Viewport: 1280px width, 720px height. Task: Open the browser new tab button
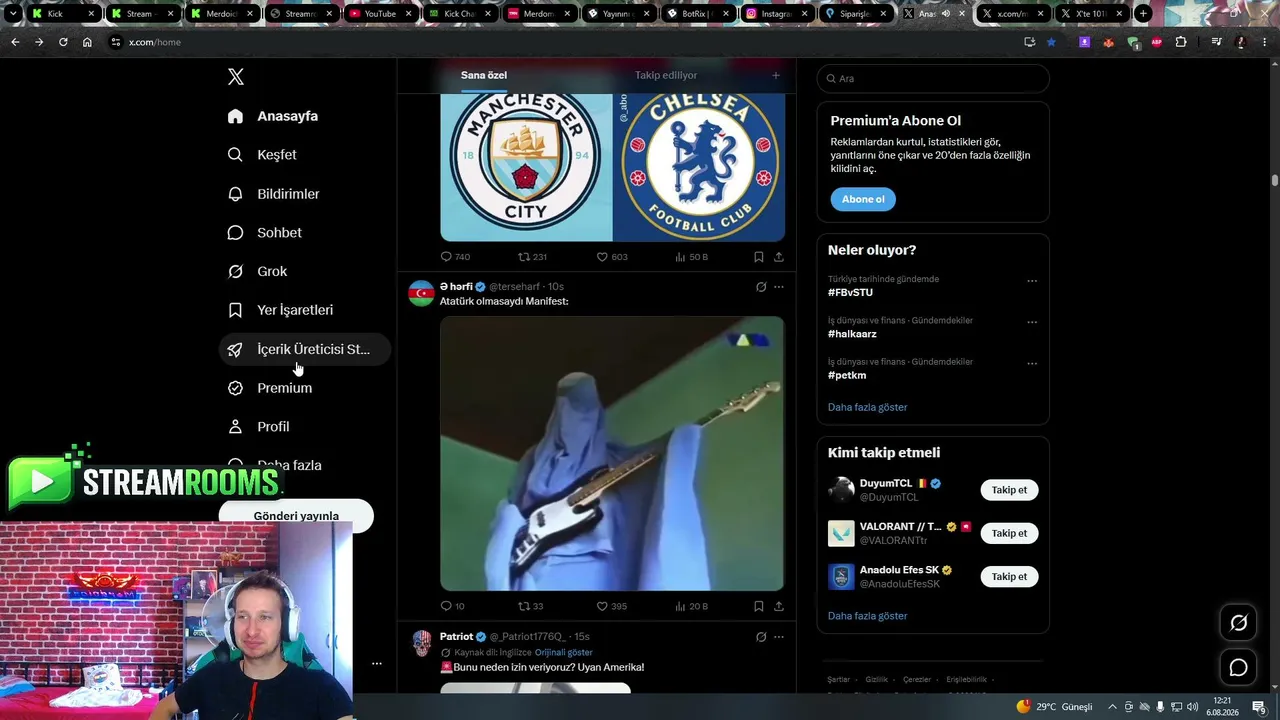pos(1143,14)
